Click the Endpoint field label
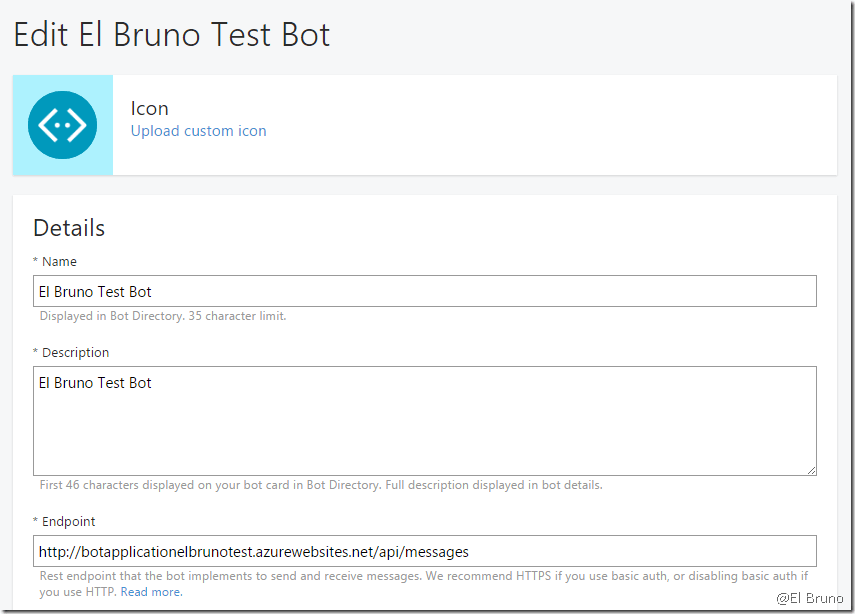This screenshot has width=855, height=614. [68, 522]
